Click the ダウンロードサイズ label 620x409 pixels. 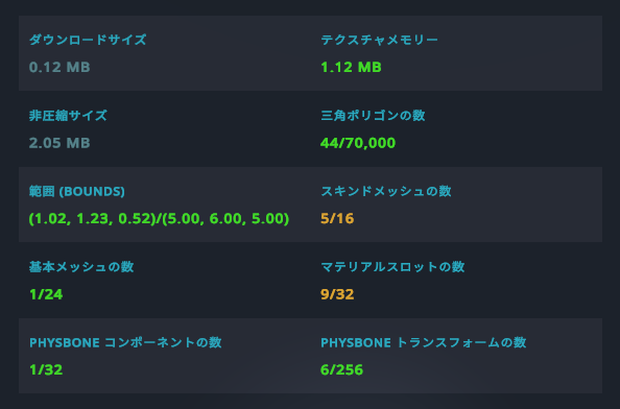coord(88,40)
